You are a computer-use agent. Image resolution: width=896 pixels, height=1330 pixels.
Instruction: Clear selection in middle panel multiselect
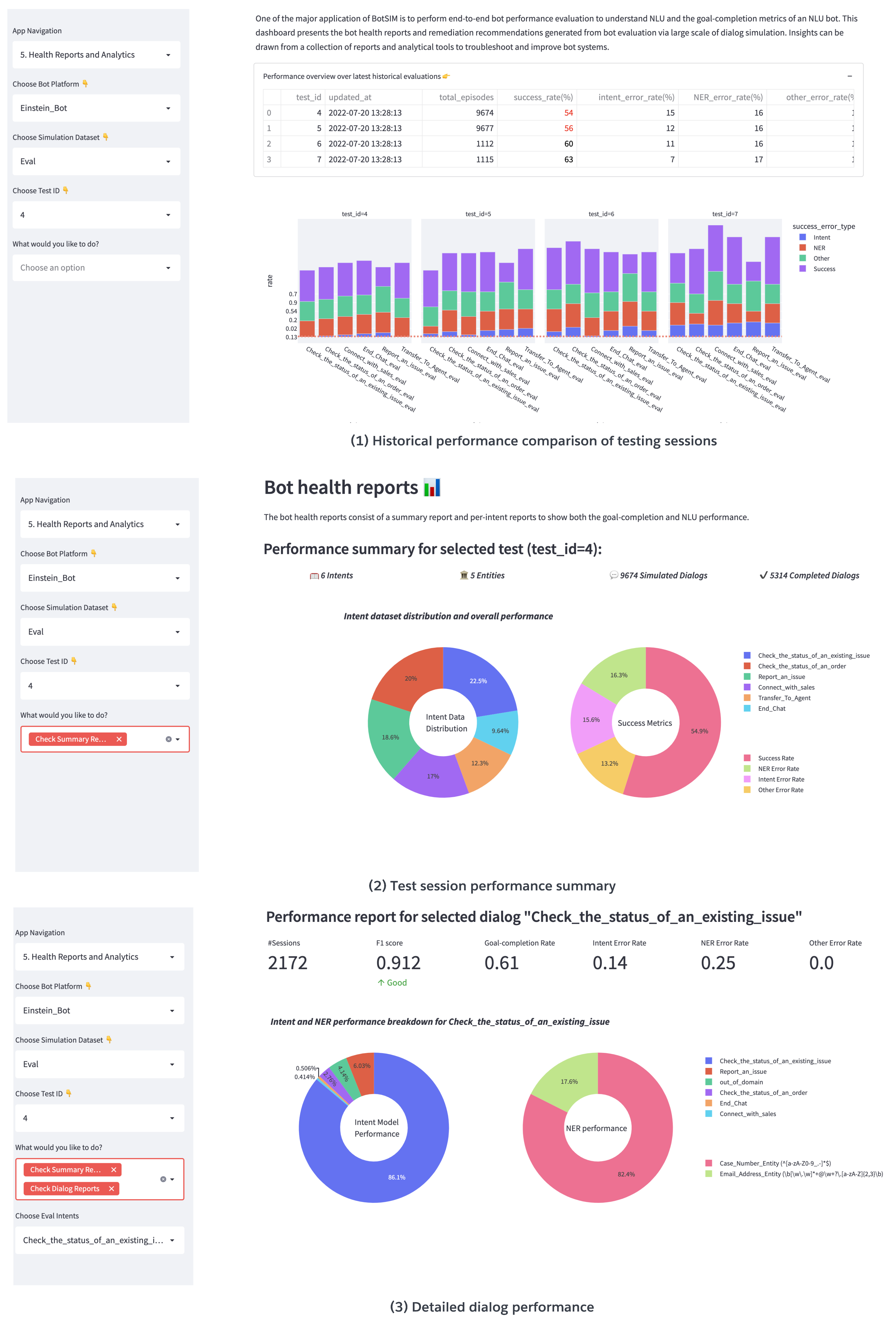[x=169, y=739]
